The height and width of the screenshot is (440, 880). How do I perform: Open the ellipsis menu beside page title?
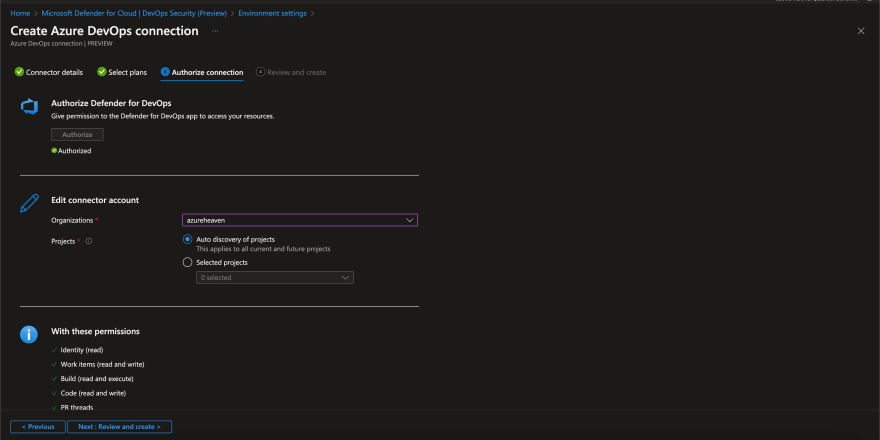(215, 31)
